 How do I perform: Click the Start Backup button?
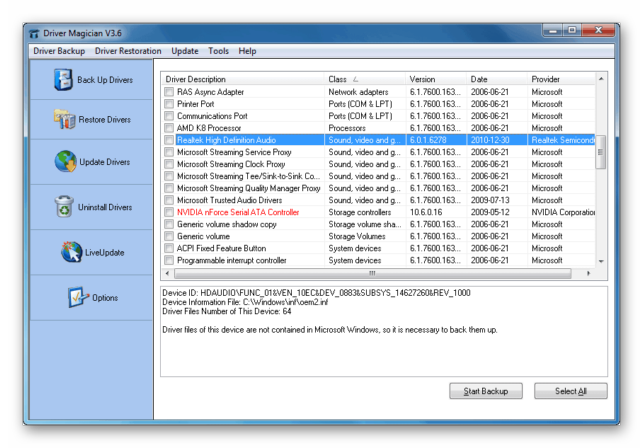point(486,391)
